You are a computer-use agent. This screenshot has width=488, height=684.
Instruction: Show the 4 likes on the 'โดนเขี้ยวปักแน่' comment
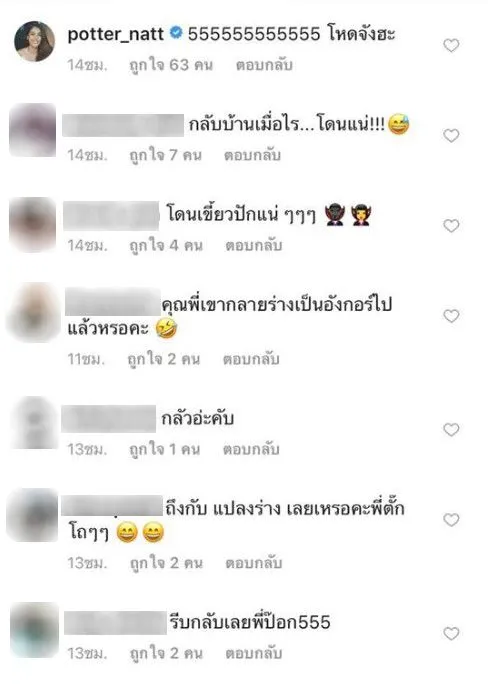tap(166, 246)
